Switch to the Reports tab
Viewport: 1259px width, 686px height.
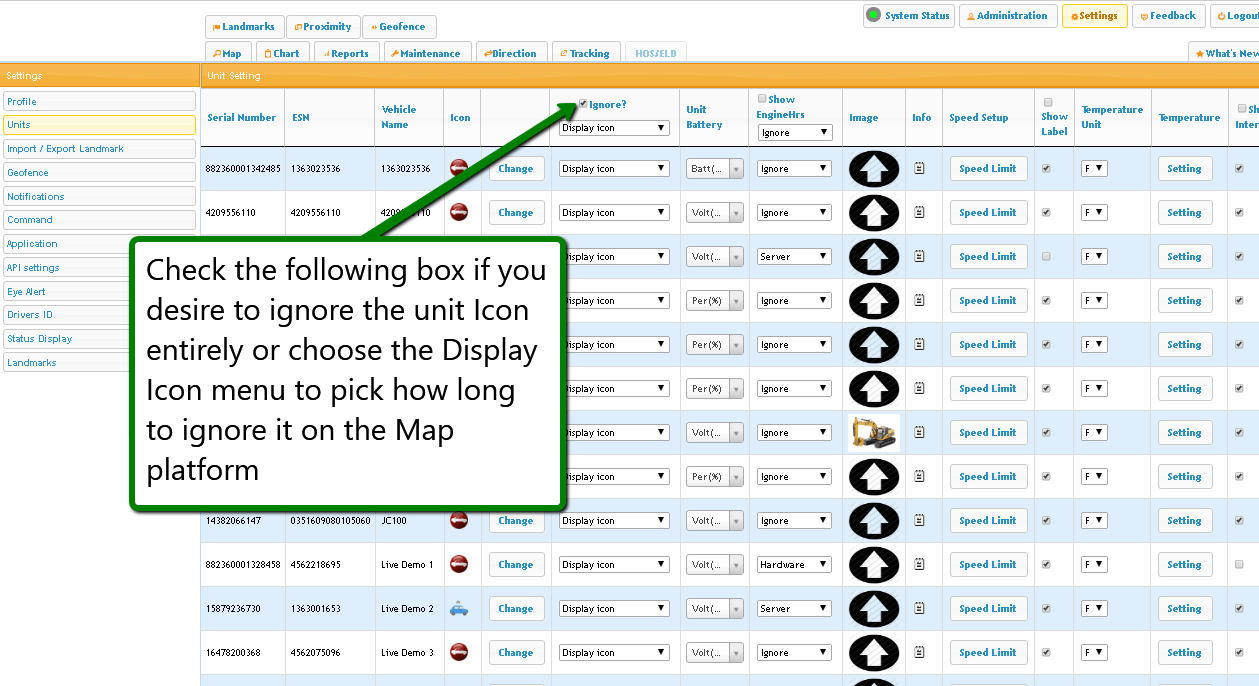[x=345, y=54]
